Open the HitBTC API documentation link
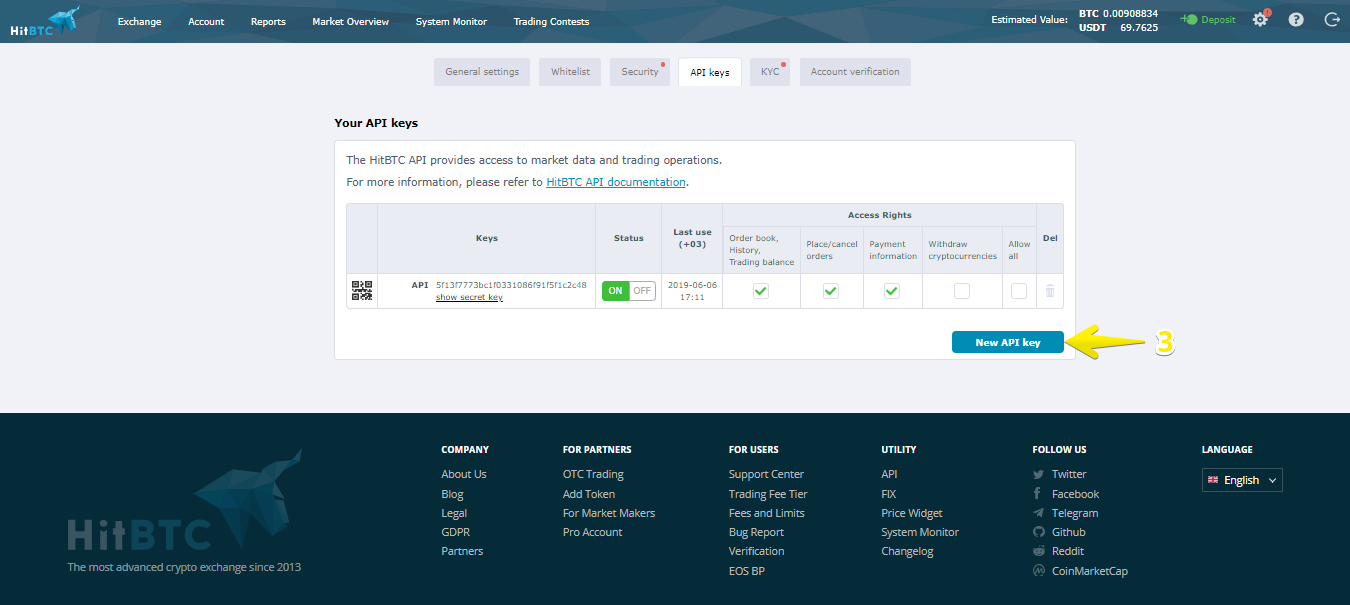Viewport: 1350px width, 605px height. click(616, 182)
